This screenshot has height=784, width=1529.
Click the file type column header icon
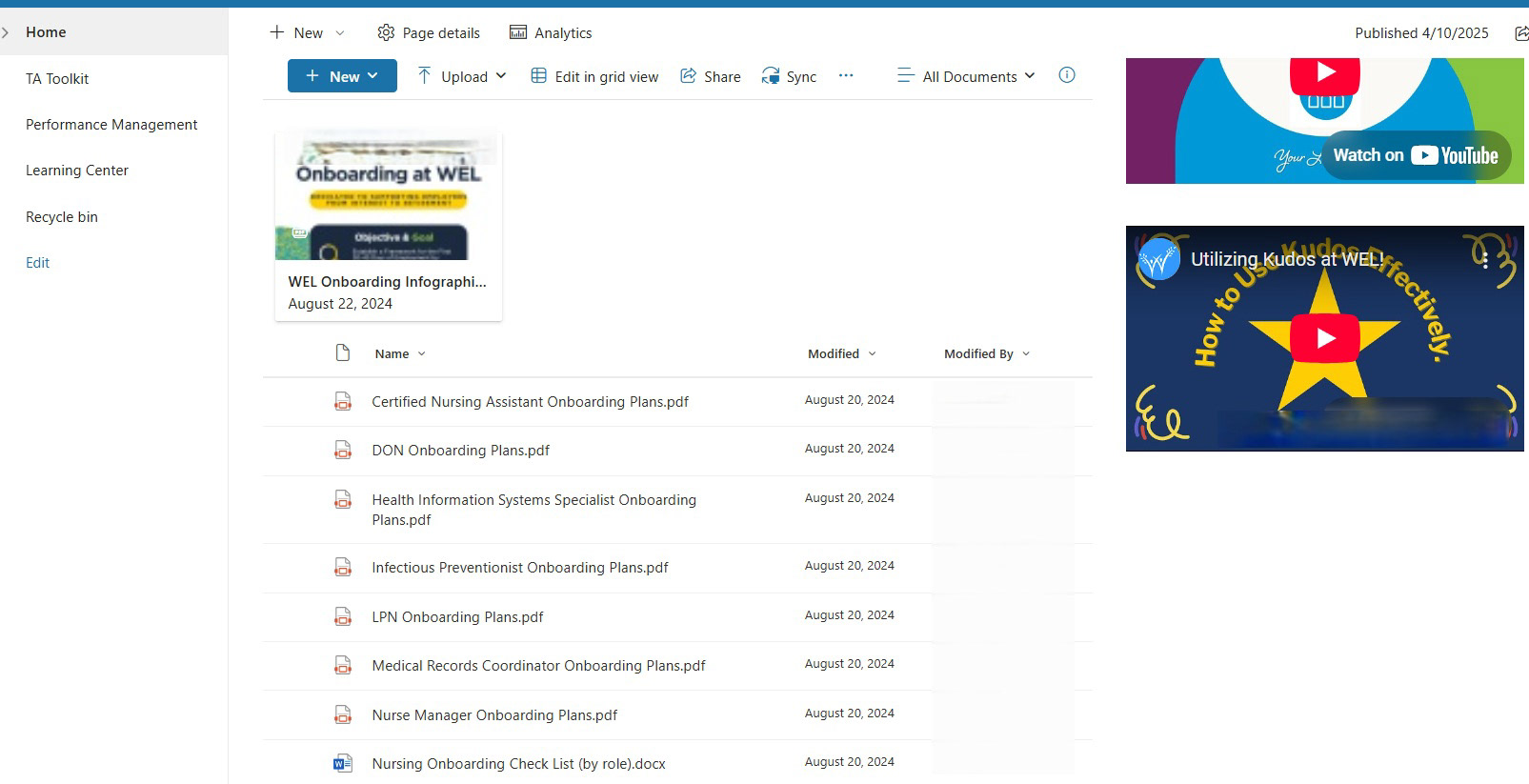[343, 353]
